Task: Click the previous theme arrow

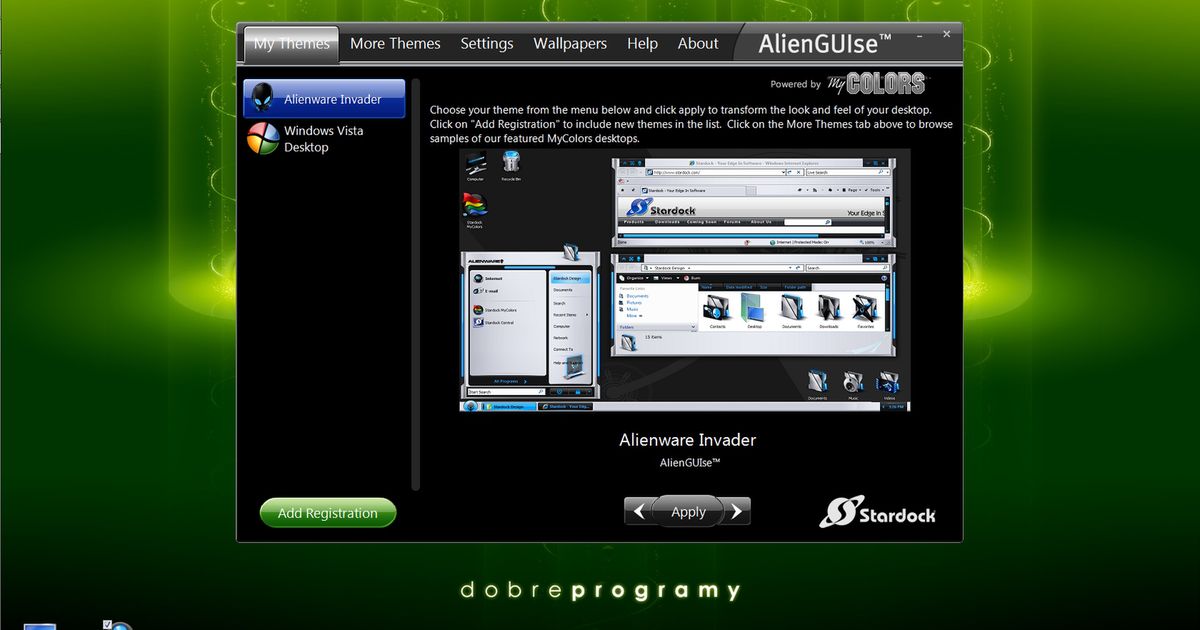Action: (x=640, y=510)
